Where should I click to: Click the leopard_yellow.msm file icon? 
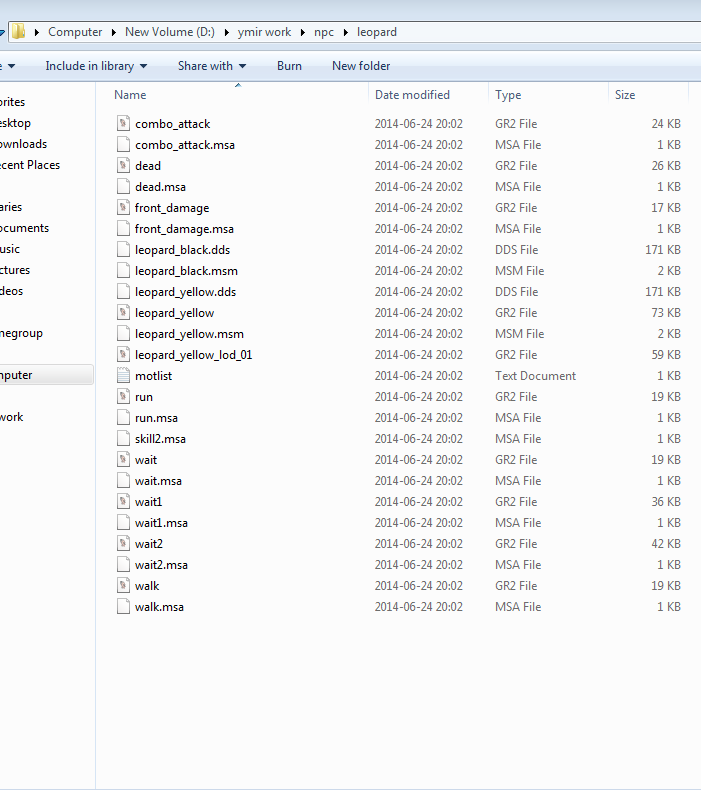pos(123,334)
